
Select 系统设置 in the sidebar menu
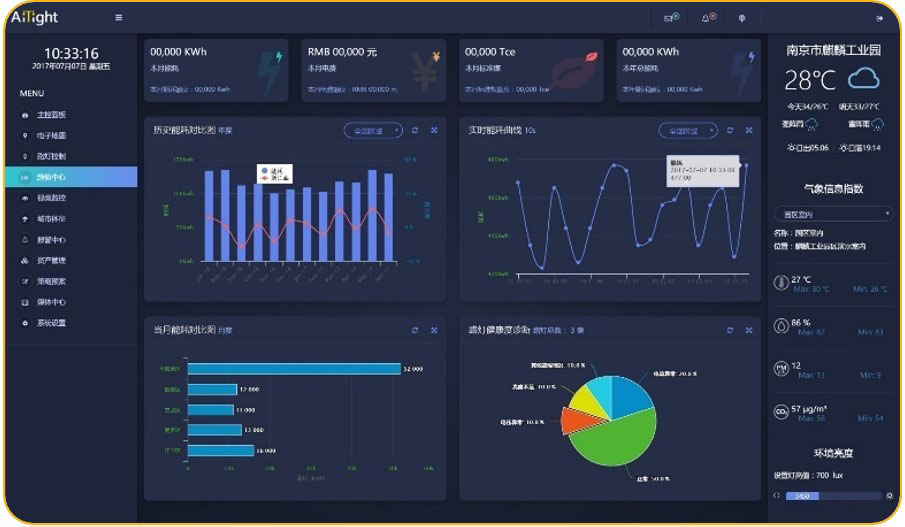[50, 323]
